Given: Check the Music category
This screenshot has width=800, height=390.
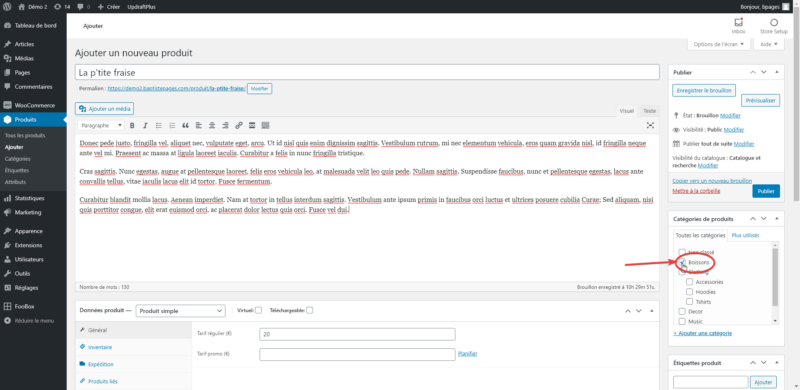Looking at the screenshot, I should tap(682, 322).
